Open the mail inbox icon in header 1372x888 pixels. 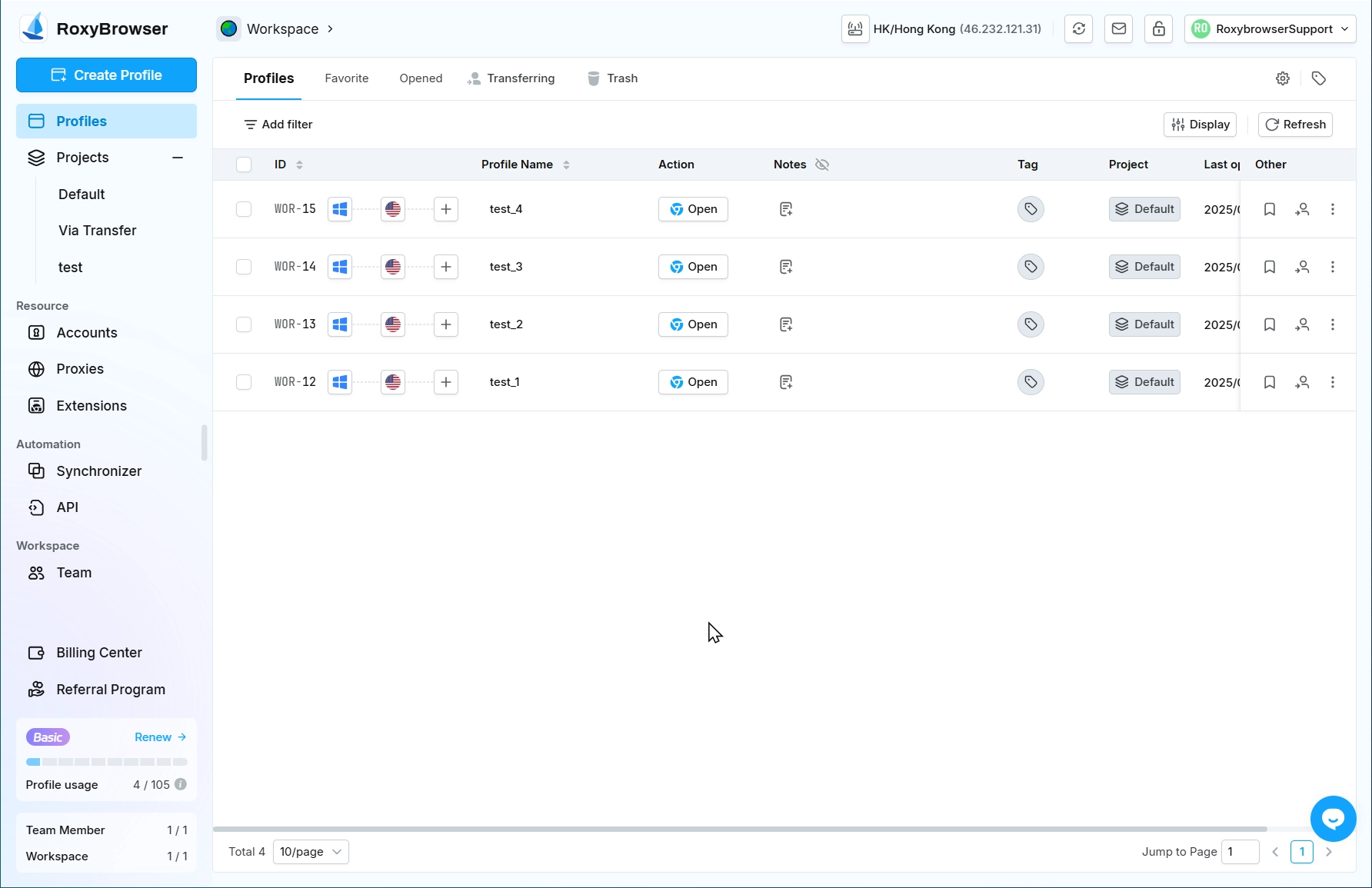click(x=1119, y=29)
